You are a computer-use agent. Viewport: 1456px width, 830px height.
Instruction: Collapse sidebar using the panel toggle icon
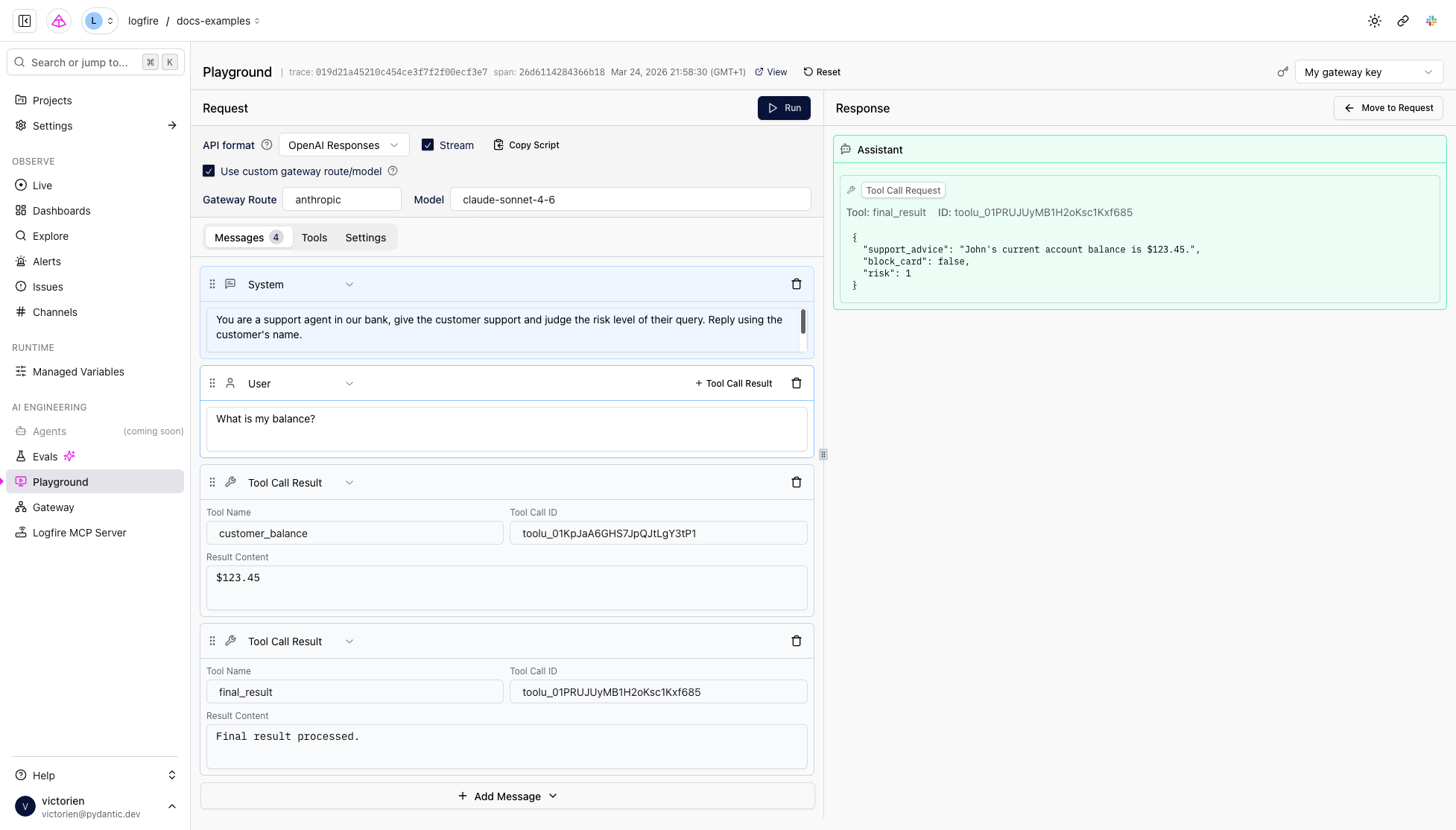click(25, 21)
